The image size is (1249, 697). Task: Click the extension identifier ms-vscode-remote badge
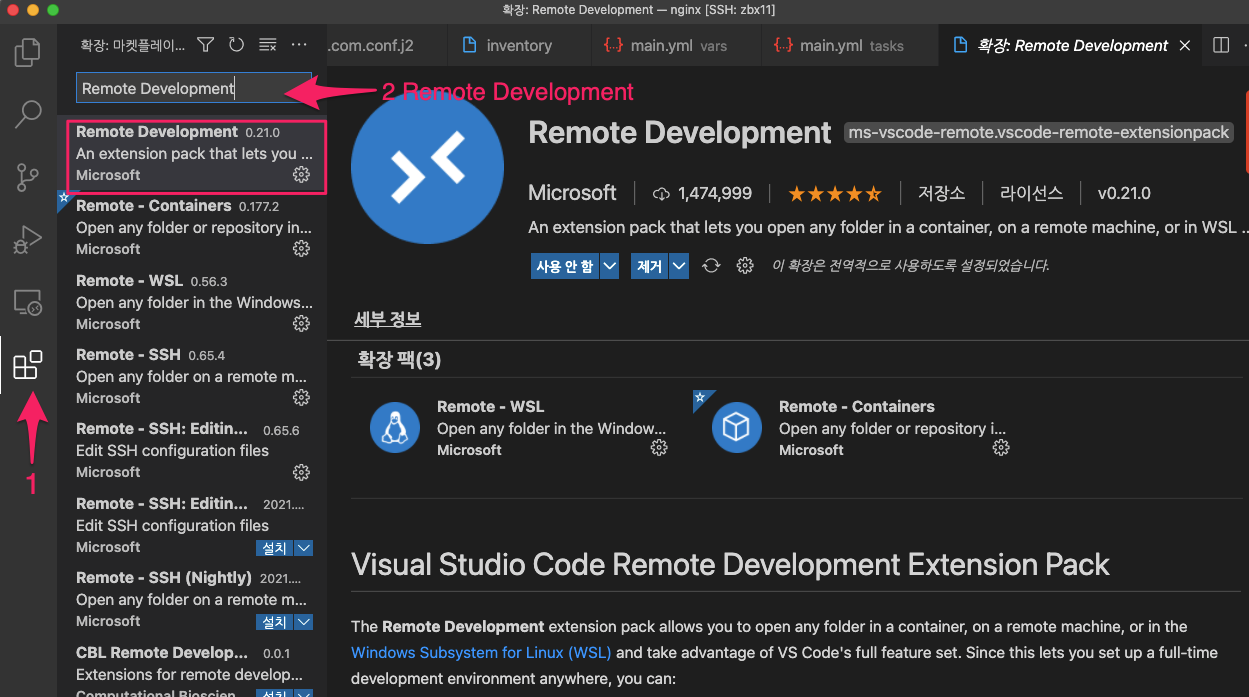click(1039, 132)
